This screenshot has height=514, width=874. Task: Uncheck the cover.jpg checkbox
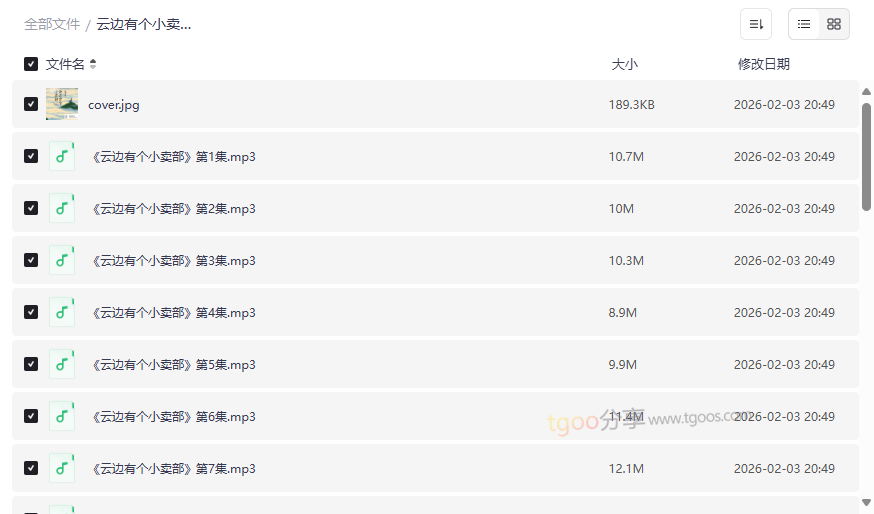tap(31, 104)
